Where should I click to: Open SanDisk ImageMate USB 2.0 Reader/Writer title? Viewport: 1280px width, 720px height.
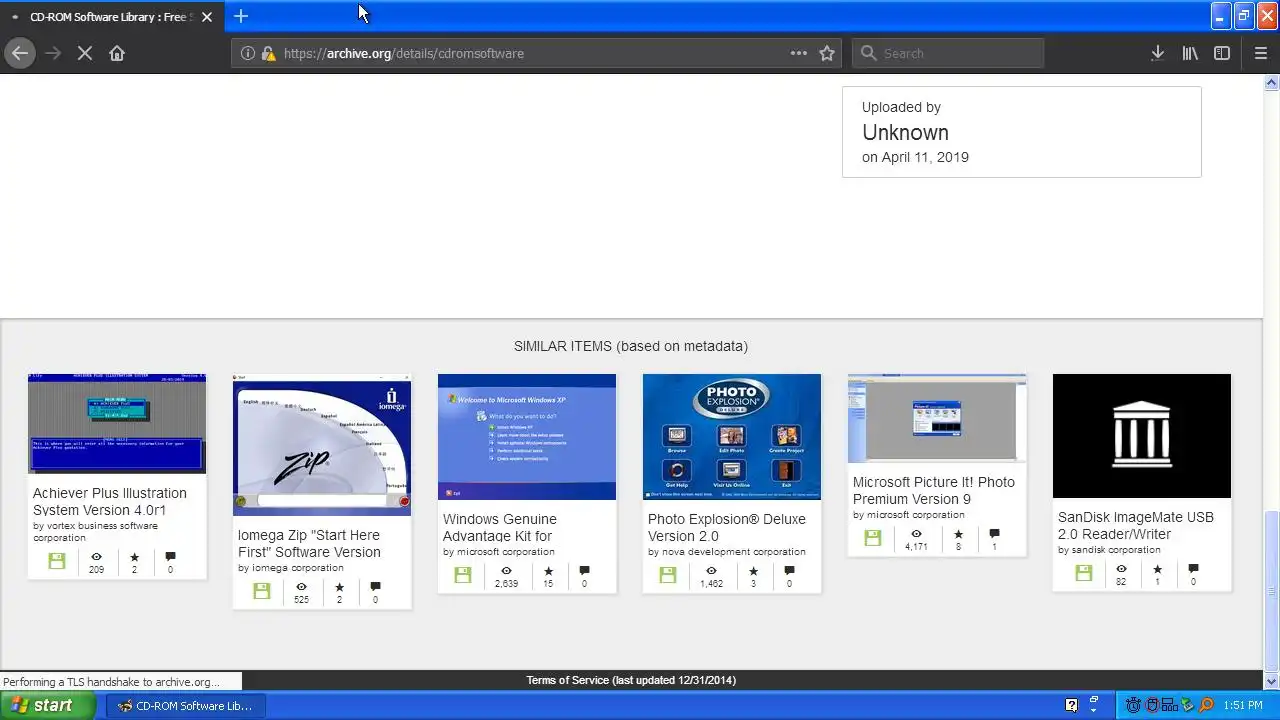(1136, 525)
